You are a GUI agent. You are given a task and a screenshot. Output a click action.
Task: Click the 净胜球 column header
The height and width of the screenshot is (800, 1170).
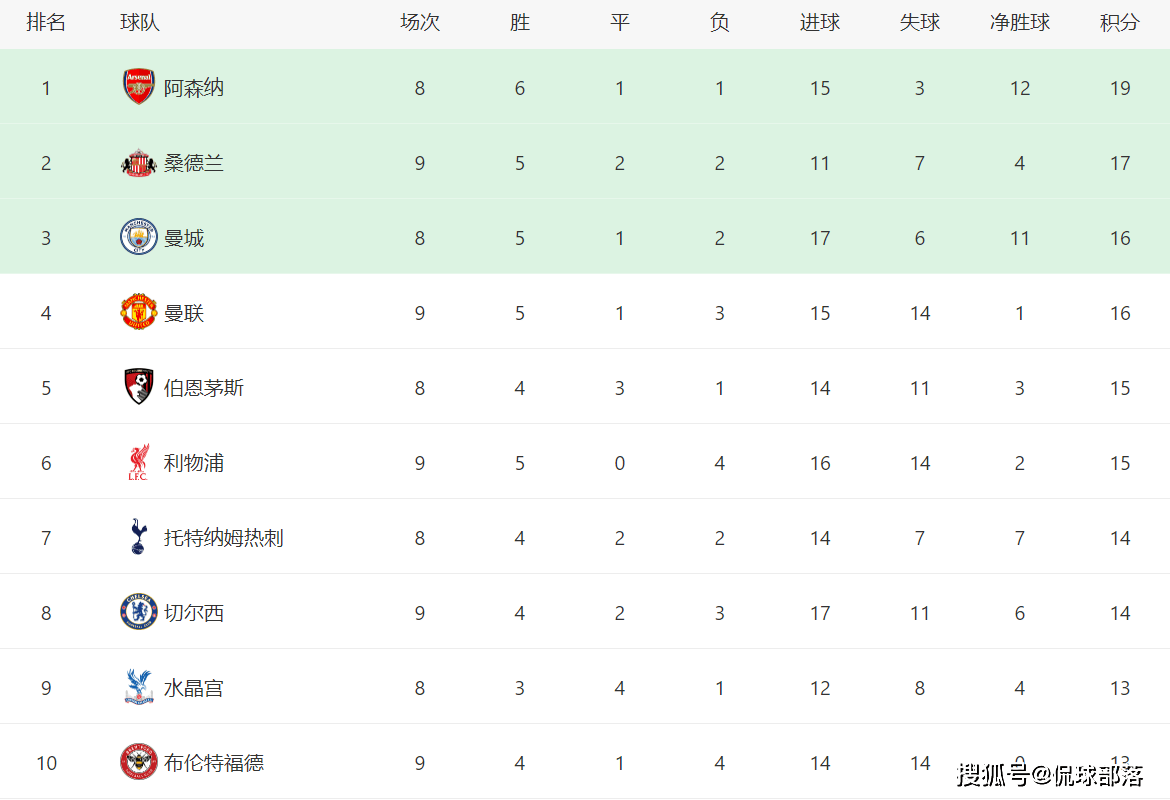(x=1020, y=23)
